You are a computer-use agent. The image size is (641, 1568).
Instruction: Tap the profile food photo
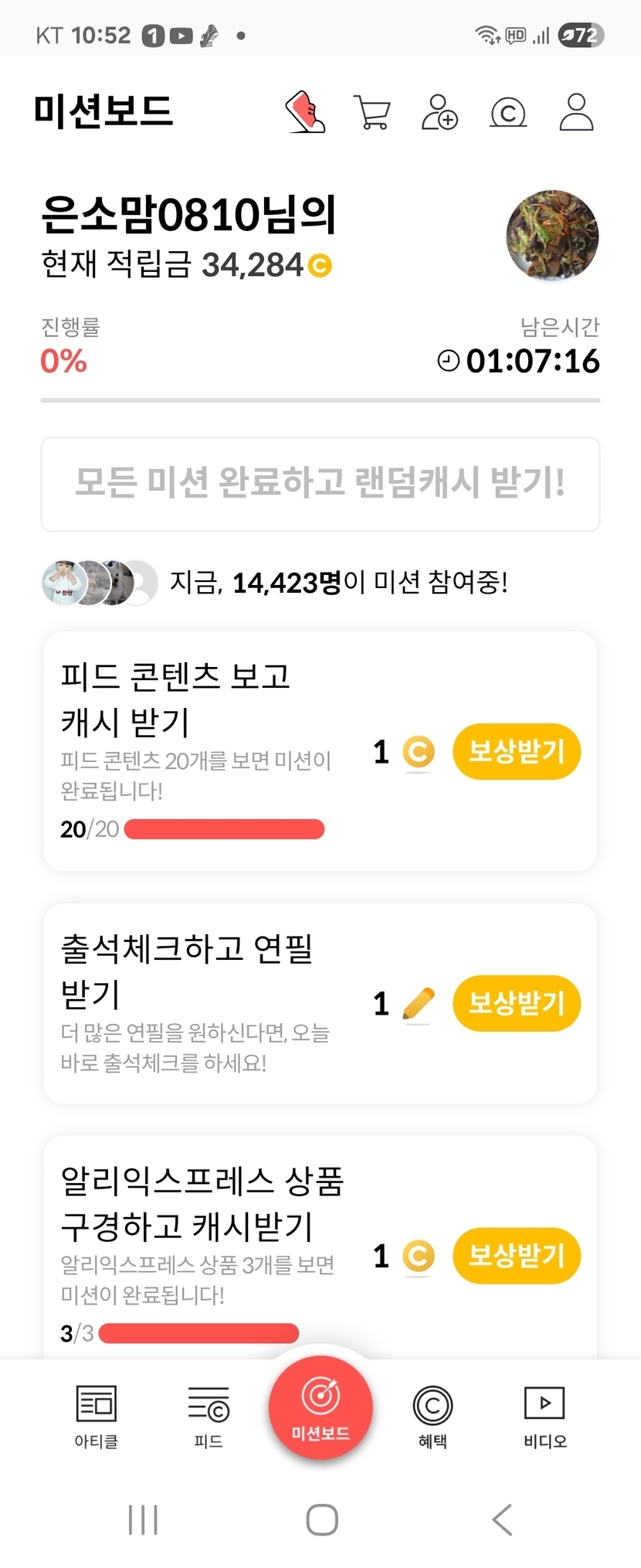(552, 235)
